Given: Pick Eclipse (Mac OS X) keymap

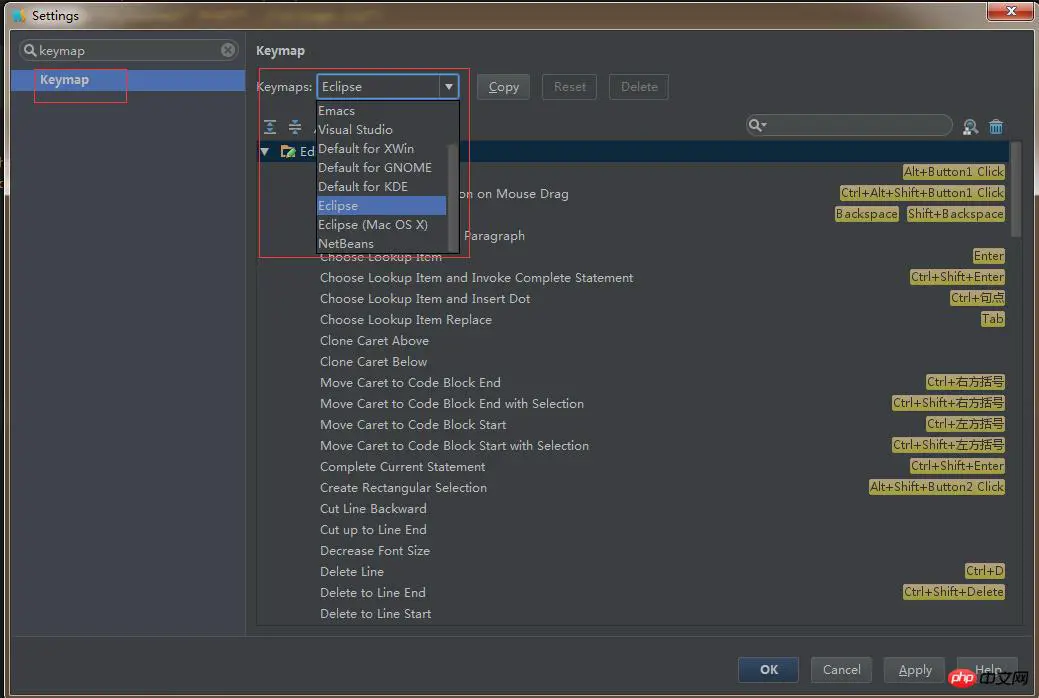Looking at the screenshot, I should [x=382, y=225].
